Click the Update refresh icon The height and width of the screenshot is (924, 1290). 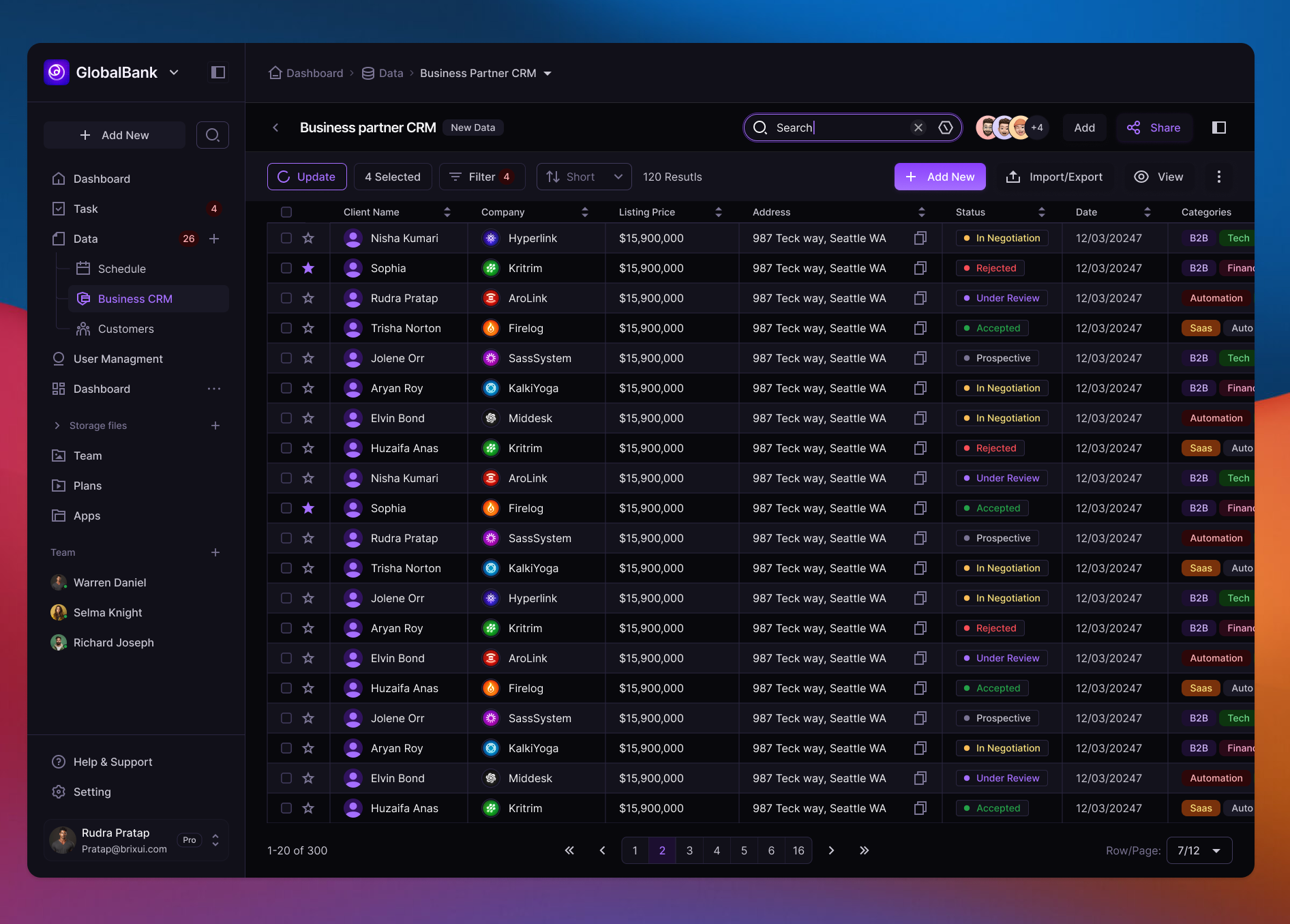pyautogui.click(x=284, y=177)
